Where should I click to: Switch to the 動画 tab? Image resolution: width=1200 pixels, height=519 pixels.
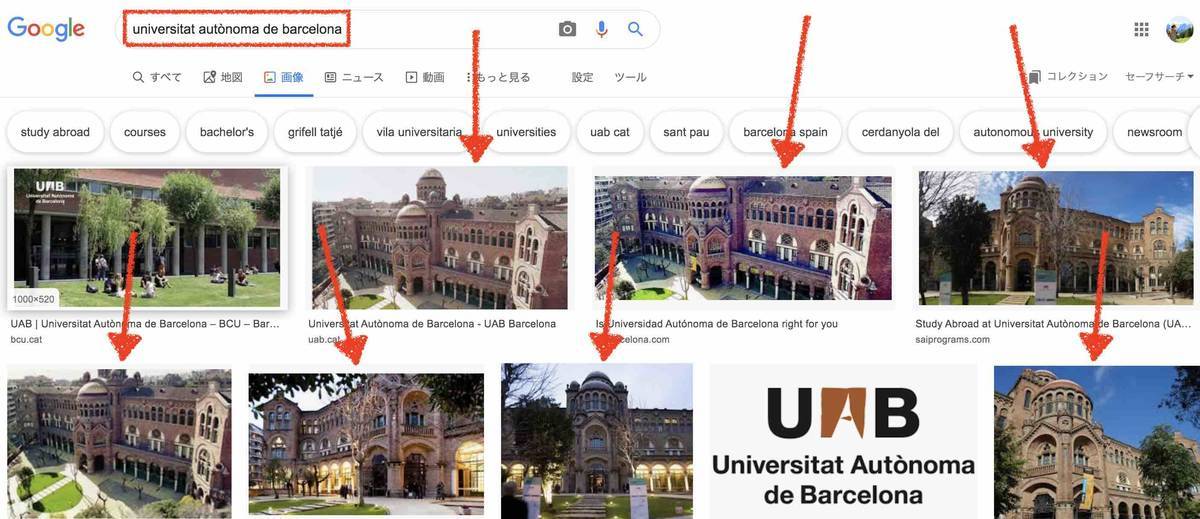tap(425, 77)
